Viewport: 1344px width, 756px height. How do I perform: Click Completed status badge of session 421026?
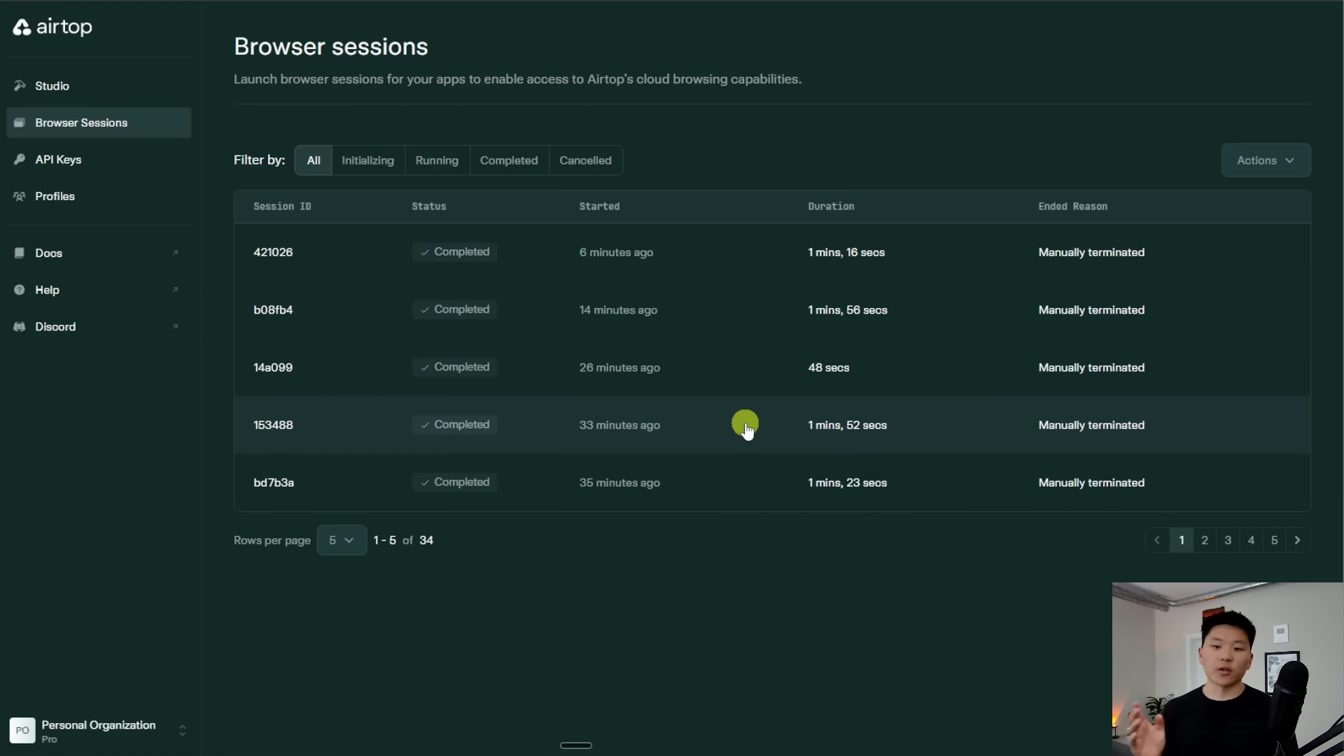[x=455, y=252]
